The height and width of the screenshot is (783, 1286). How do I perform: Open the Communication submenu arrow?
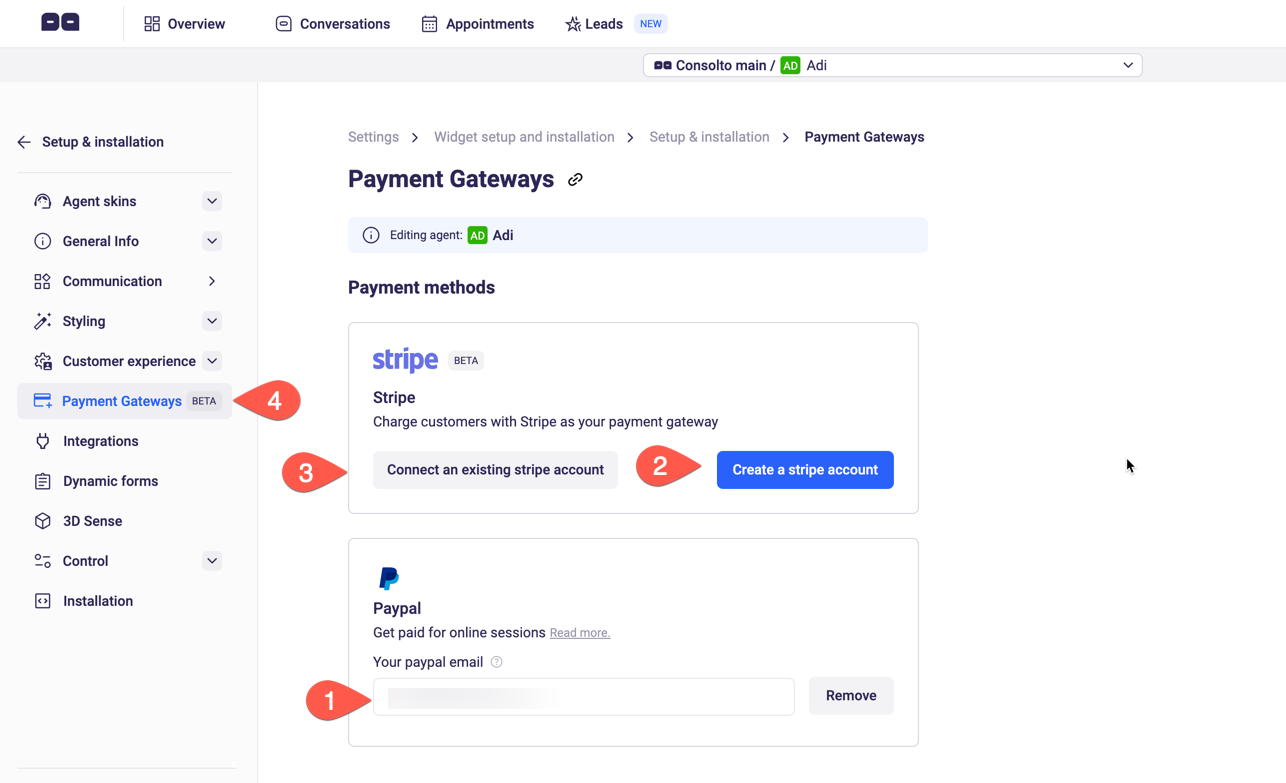click(212, 281)
